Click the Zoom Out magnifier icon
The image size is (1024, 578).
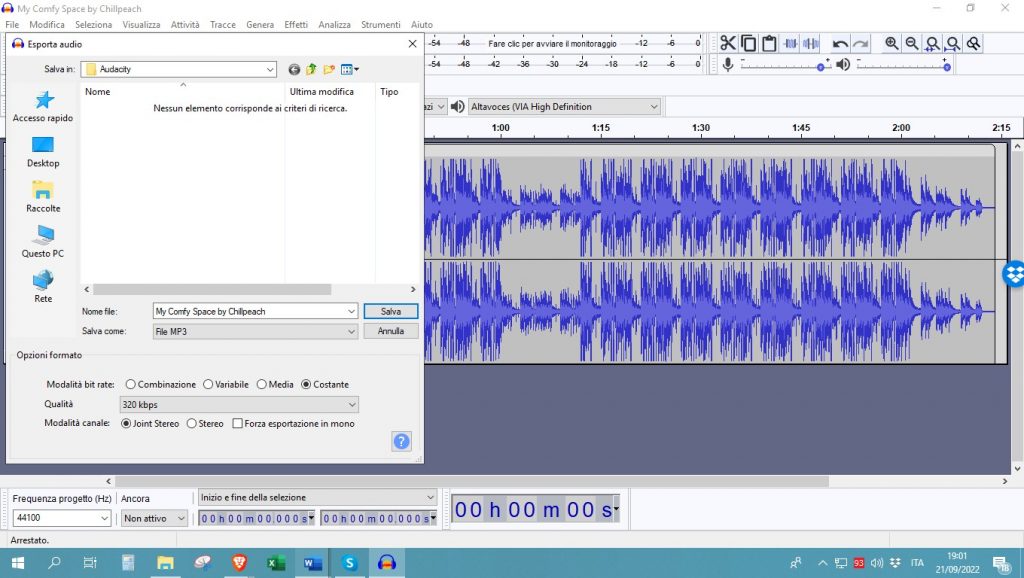tap(912, 43)
